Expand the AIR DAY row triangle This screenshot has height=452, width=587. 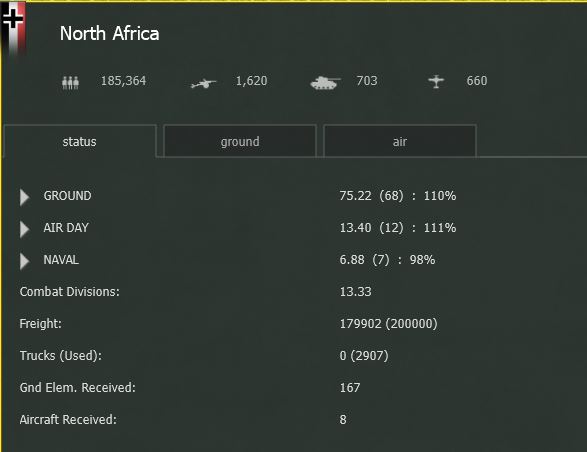click(x=24, y=229)
